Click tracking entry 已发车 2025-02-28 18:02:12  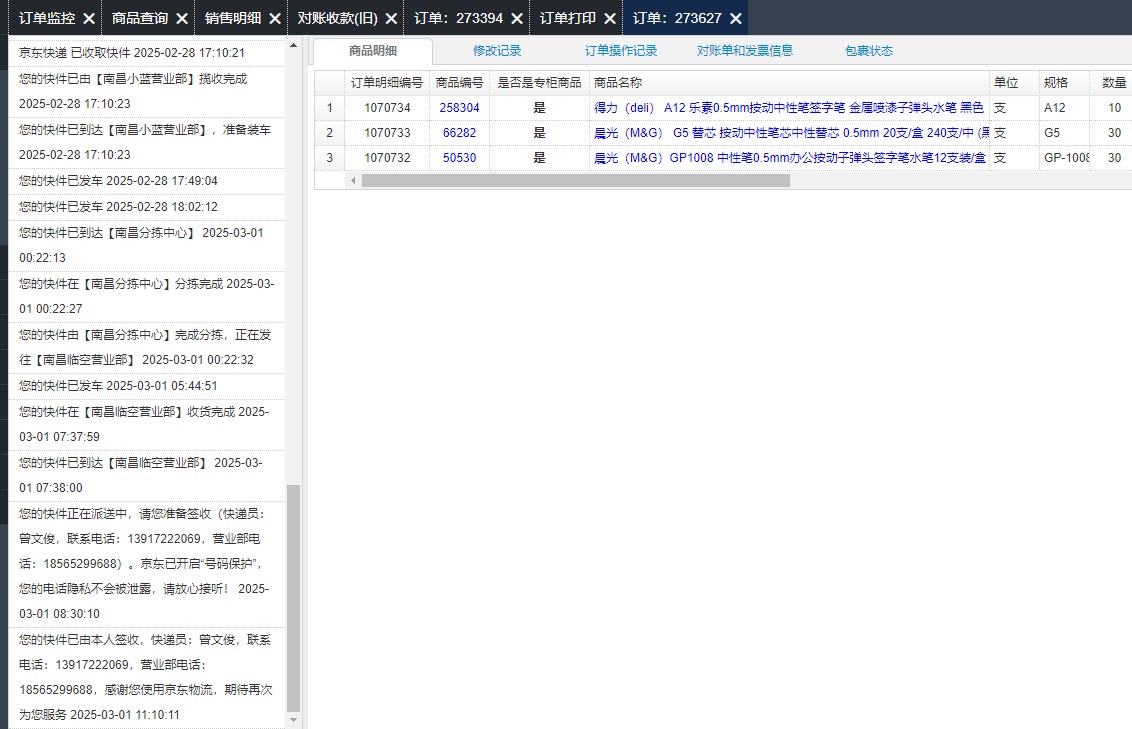(x=147, y=207)
